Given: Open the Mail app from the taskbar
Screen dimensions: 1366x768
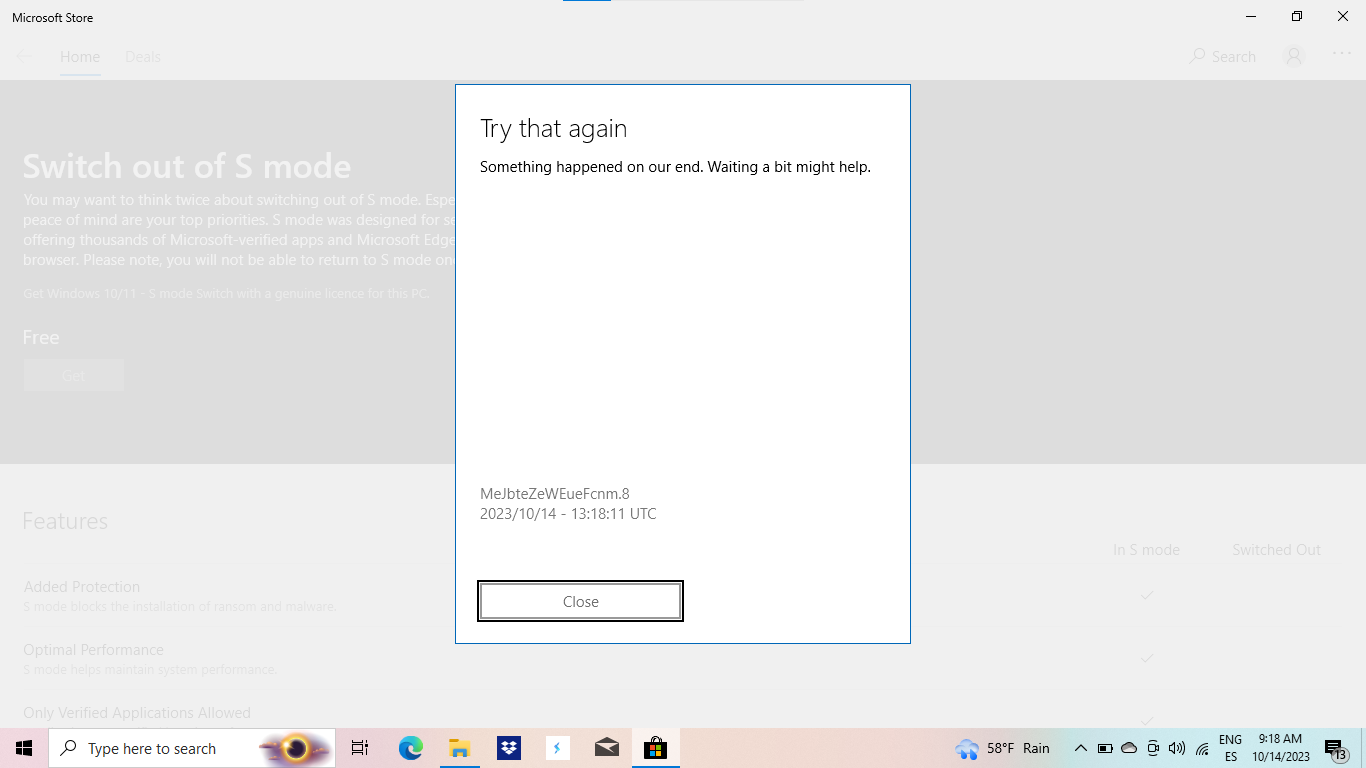Looking at the screenshot, I should pos(606,748).
